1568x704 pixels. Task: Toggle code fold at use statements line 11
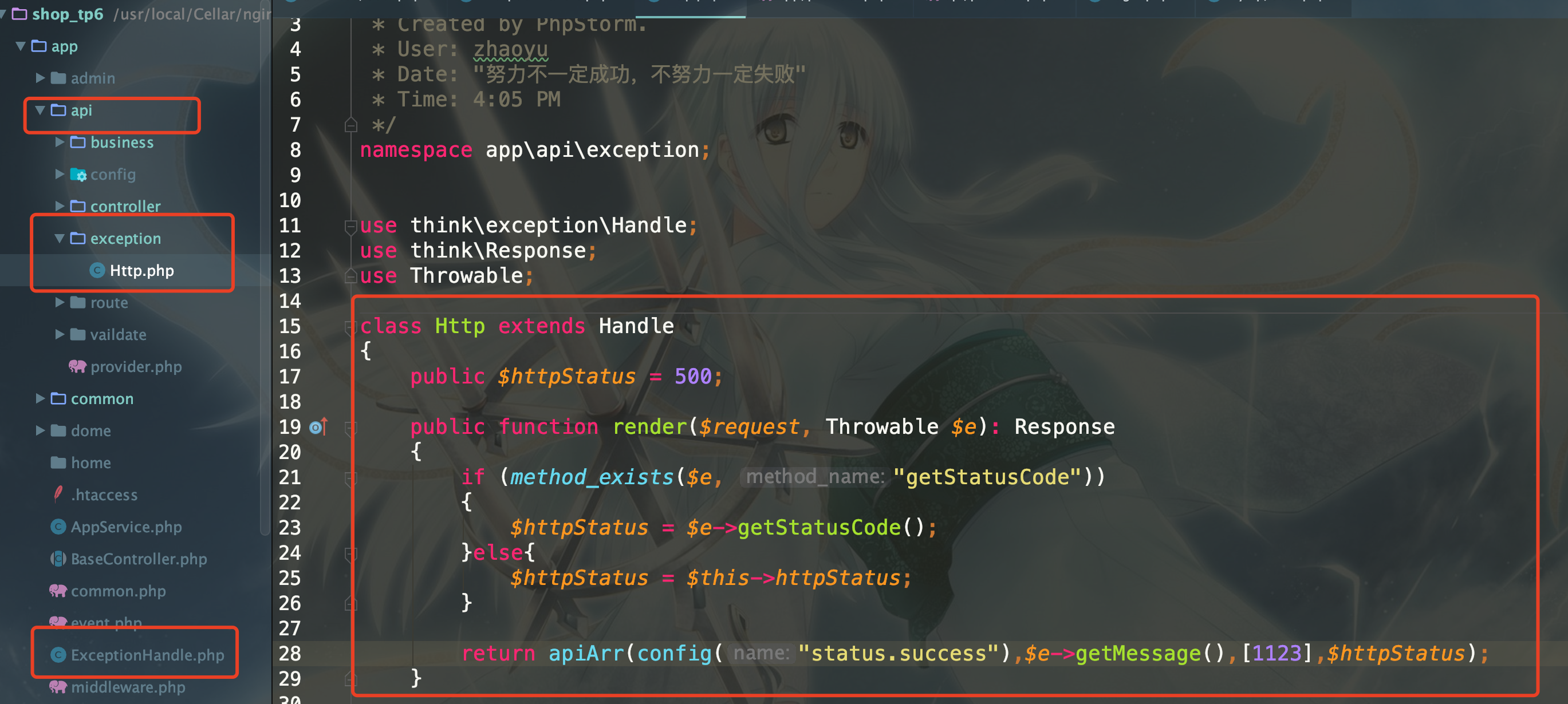350,227
